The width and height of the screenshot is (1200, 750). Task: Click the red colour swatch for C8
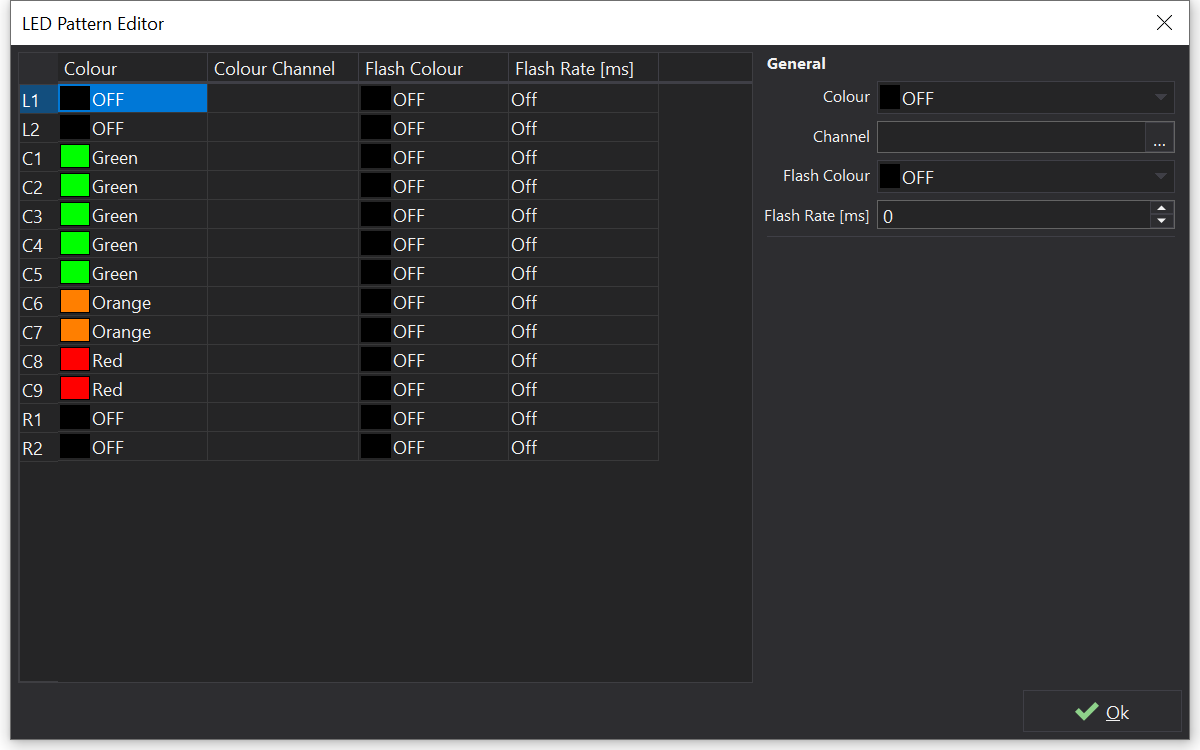click(75, 360)
